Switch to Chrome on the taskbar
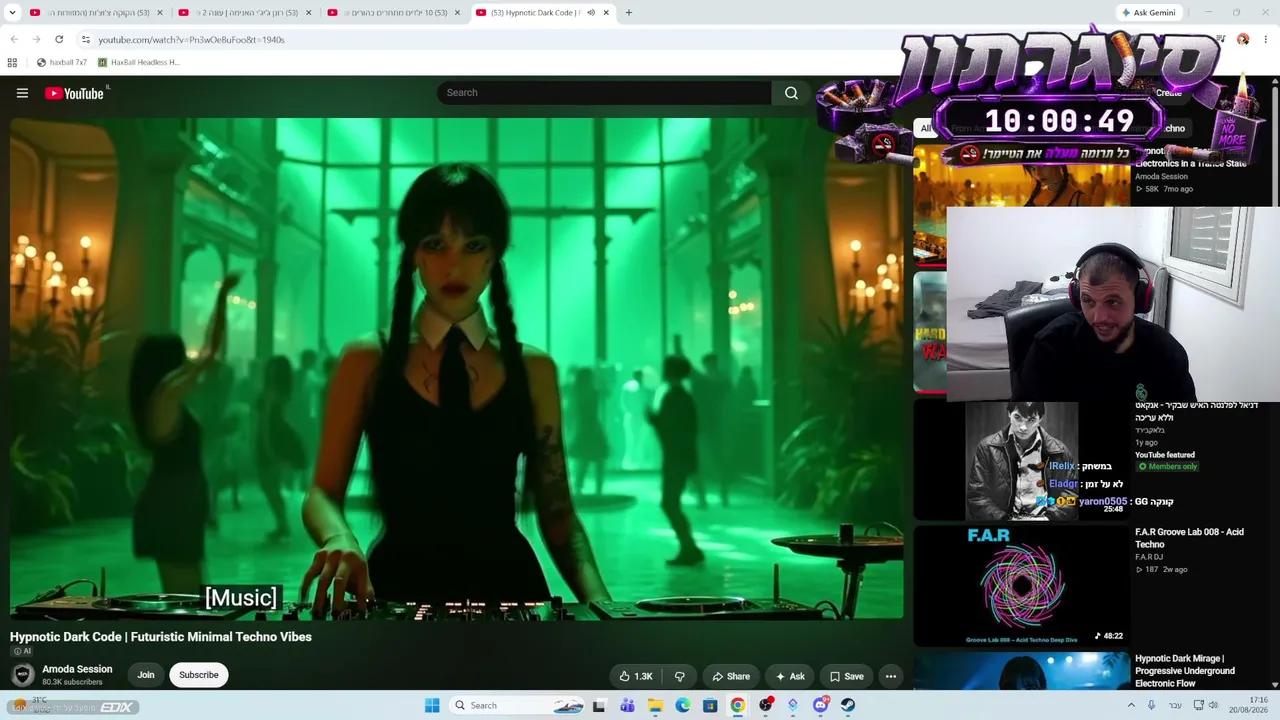Screen dimensions: 1280x720 point(737,705)
